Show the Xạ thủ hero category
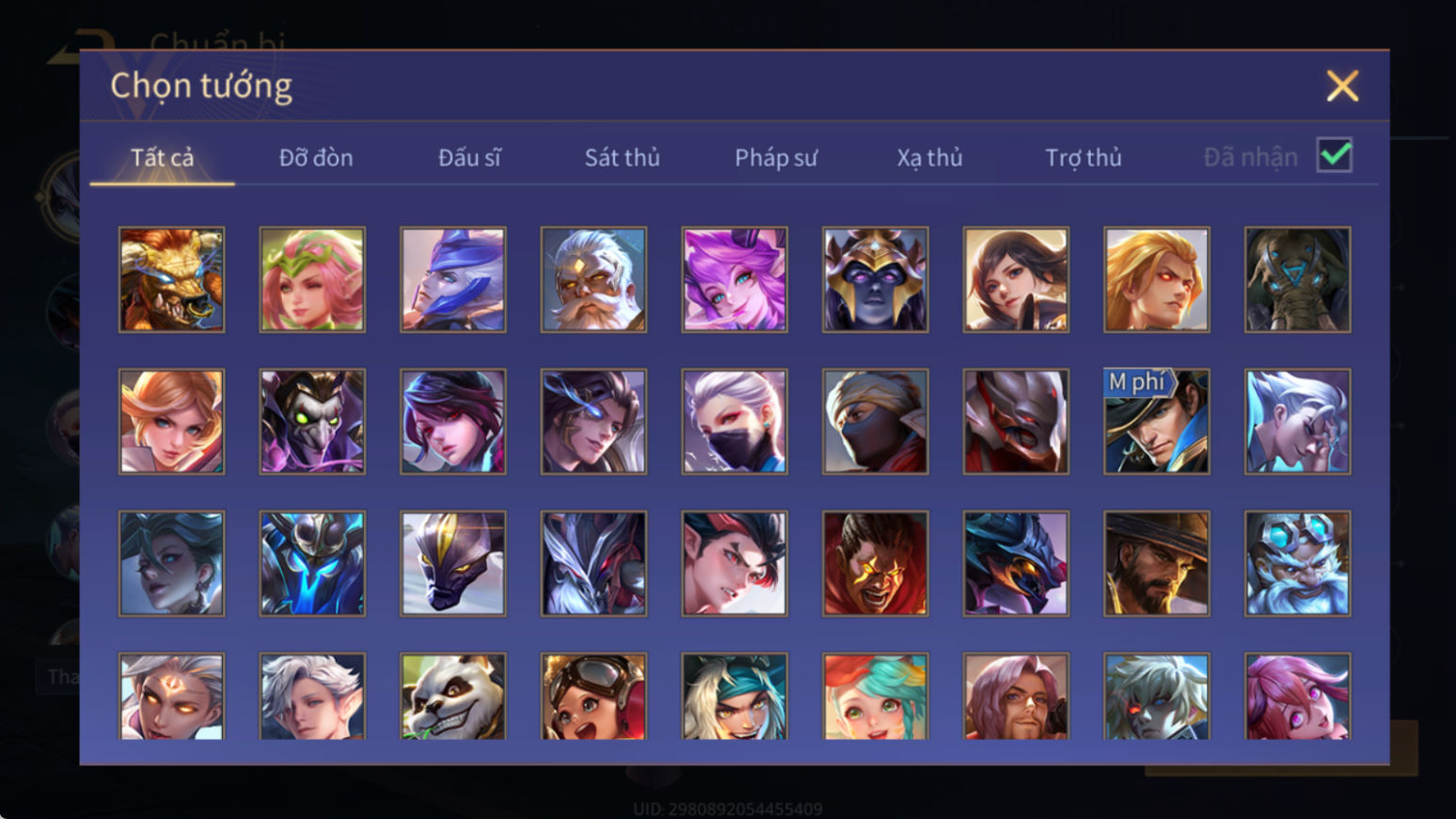 tap(929, 158)
